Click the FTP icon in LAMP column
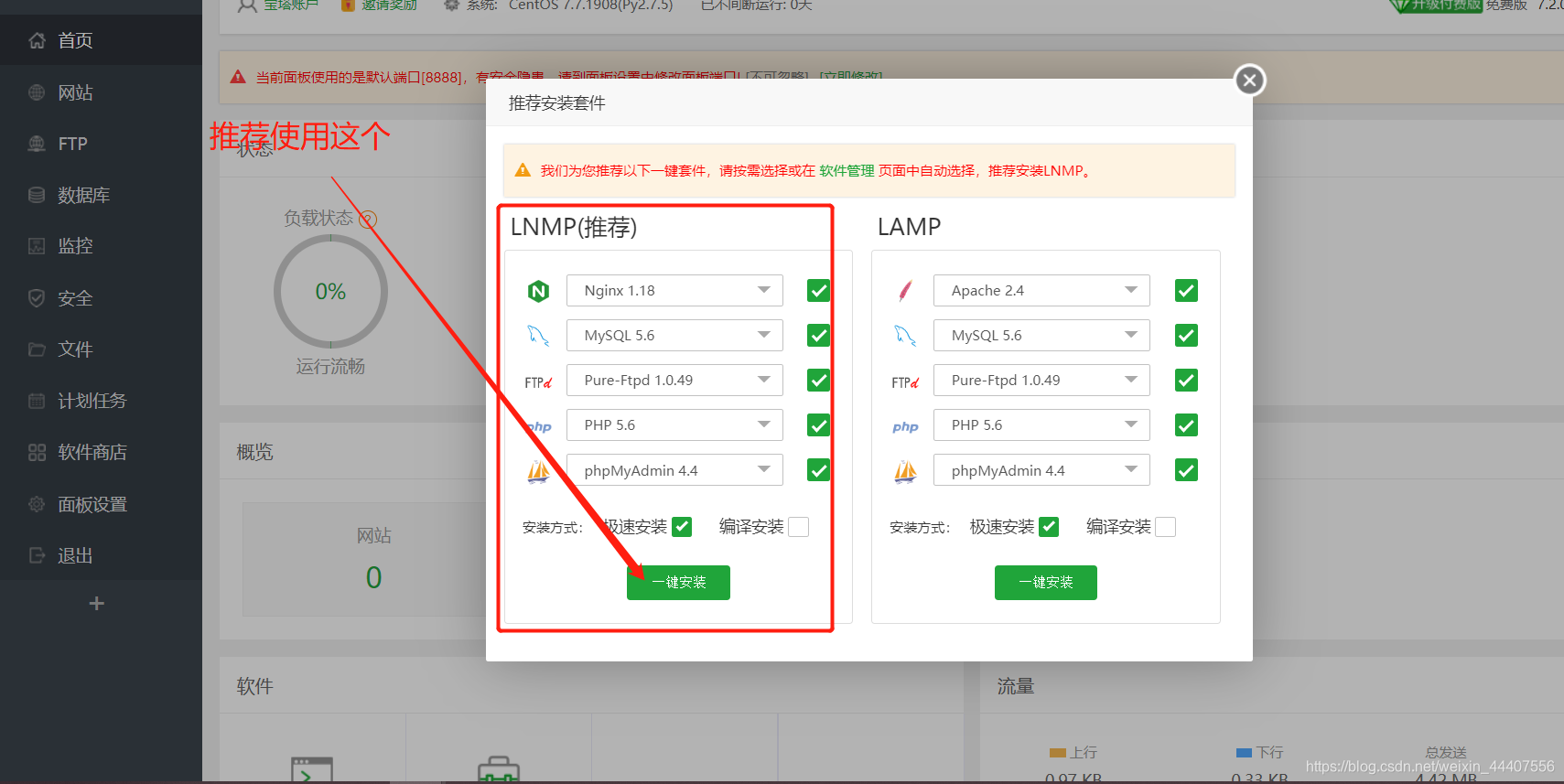 [905, 382]
